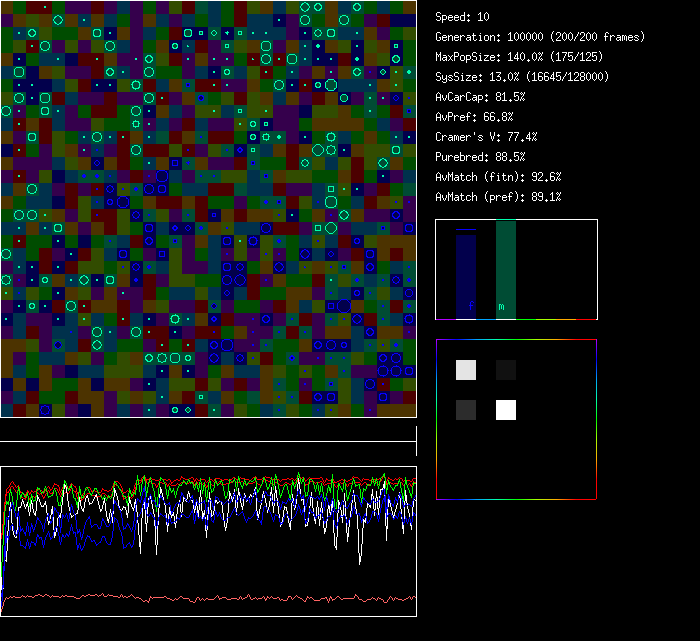Click inside the time series graph panel
Viewport: 700px width, 641px height.
(208, 540)
